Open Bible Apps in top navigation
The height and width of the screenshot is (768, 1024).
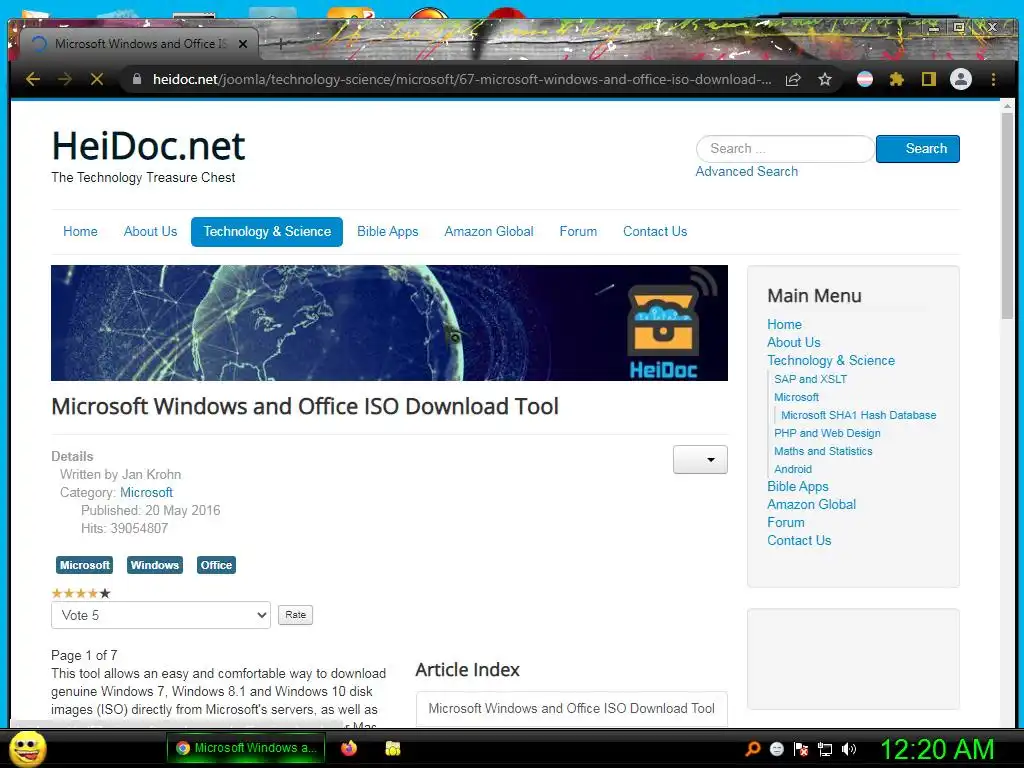387,232
